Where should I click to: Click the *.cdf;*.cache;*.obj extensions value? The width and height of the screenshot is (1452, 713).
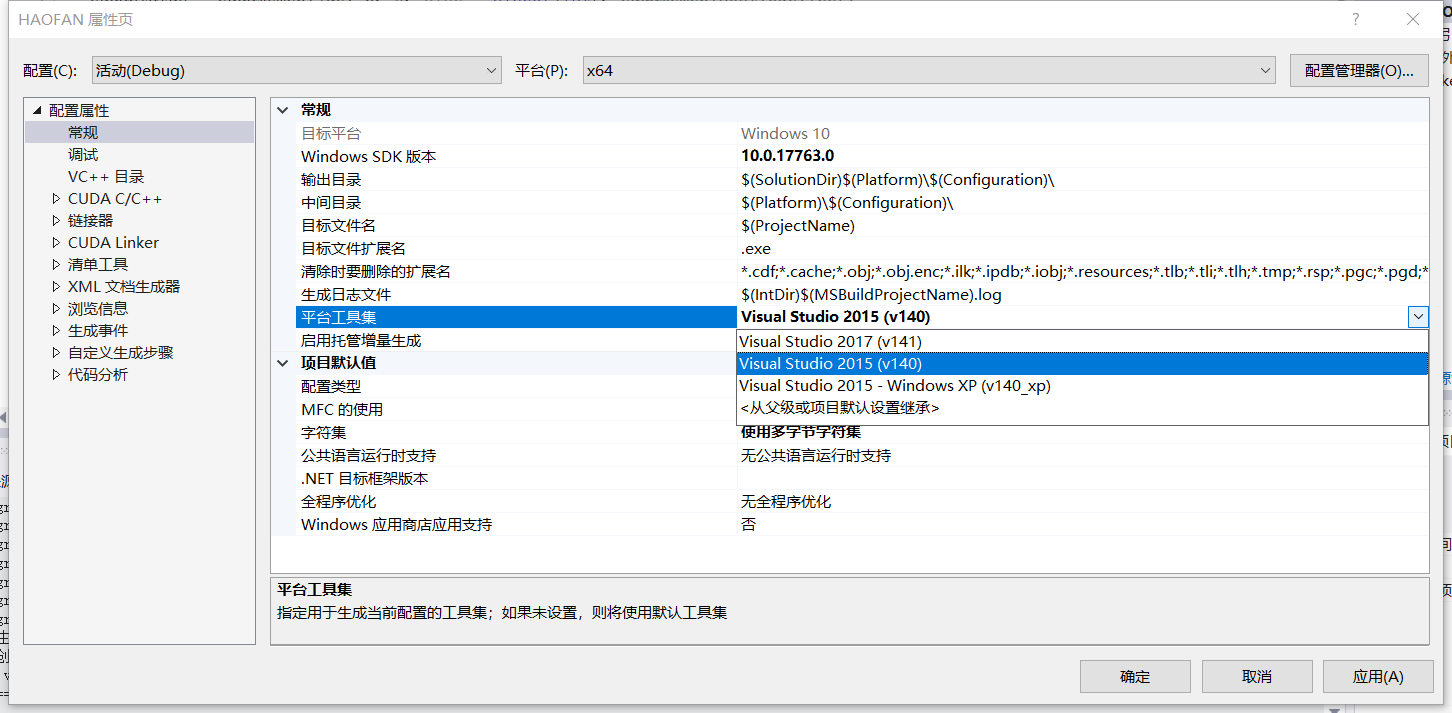pyautogui.click(x=1084, y=272)
